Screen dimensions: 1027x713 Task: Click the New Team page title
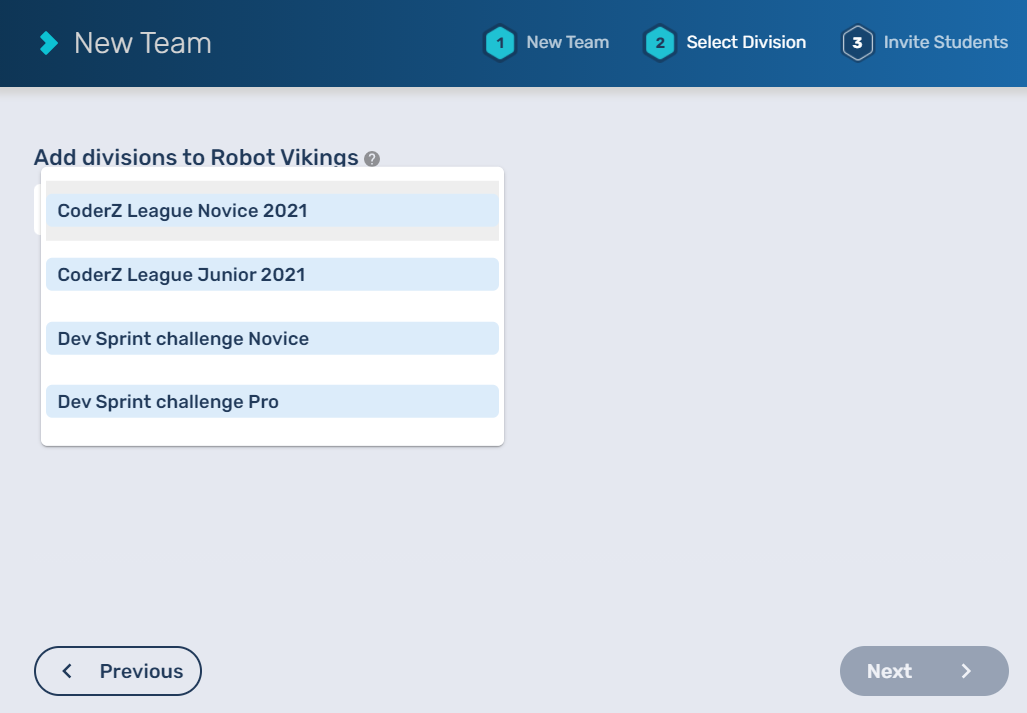point(143,43)
